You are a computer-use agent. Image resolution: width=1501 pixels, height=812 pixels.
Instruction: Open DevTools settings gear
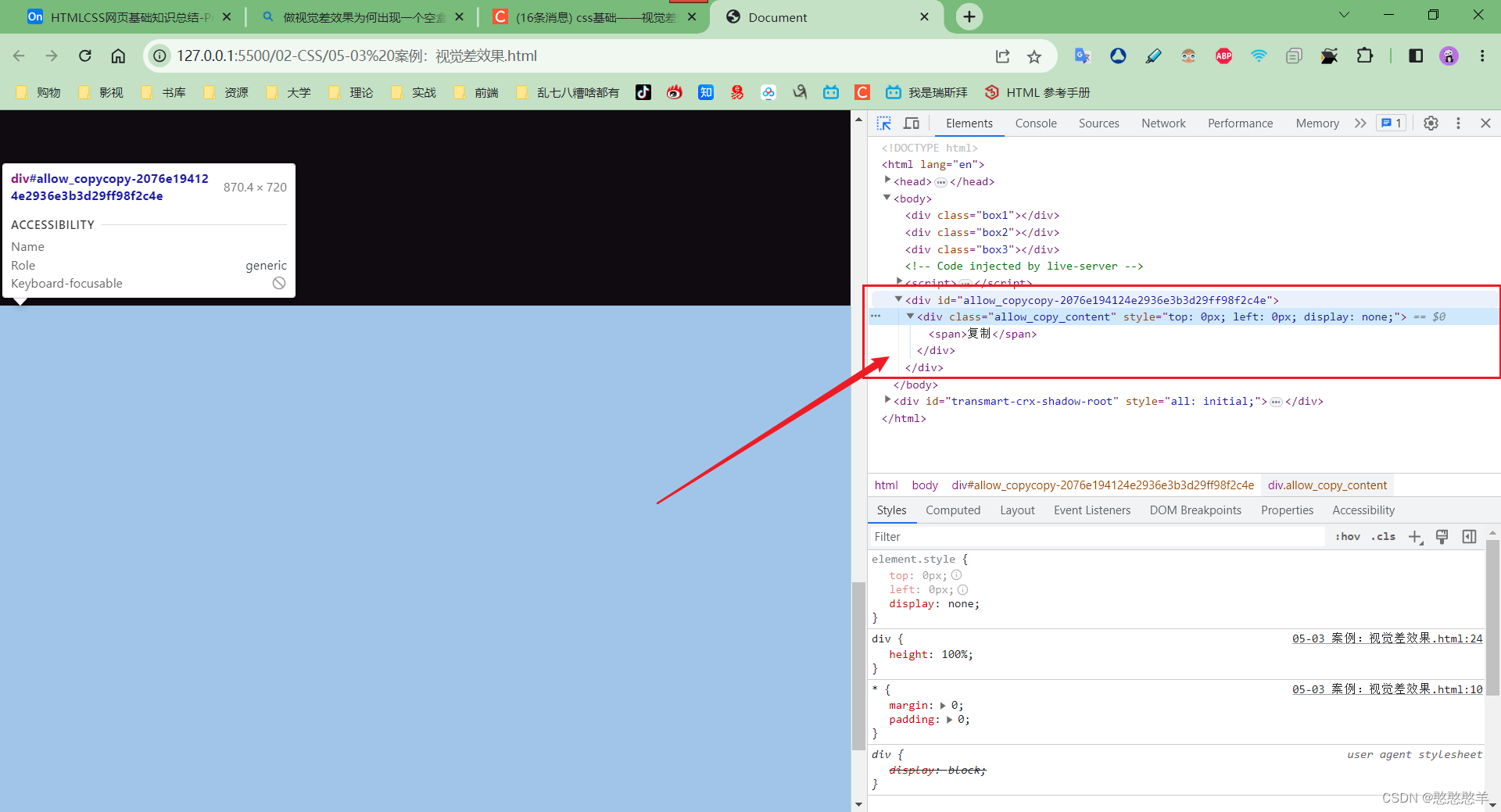coord(1431,123)
